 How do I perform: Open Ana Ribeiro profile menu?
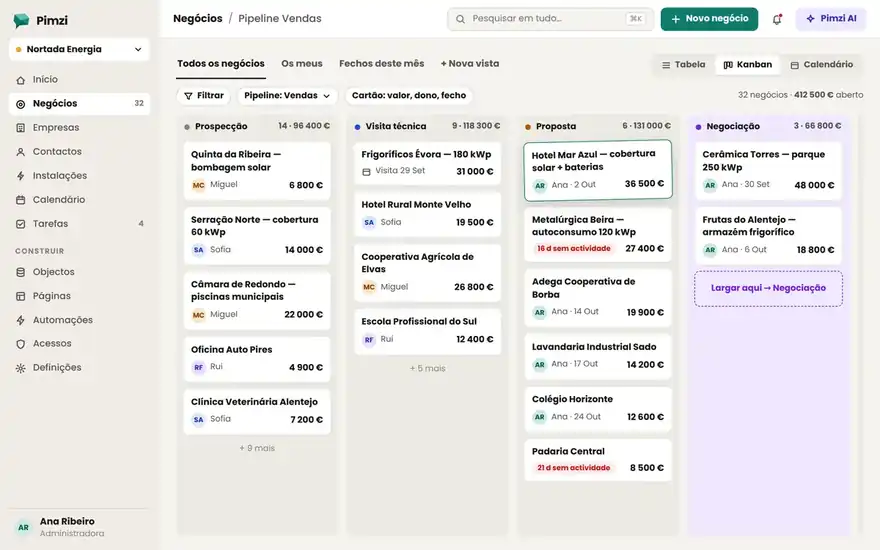(x=79, y=527)
